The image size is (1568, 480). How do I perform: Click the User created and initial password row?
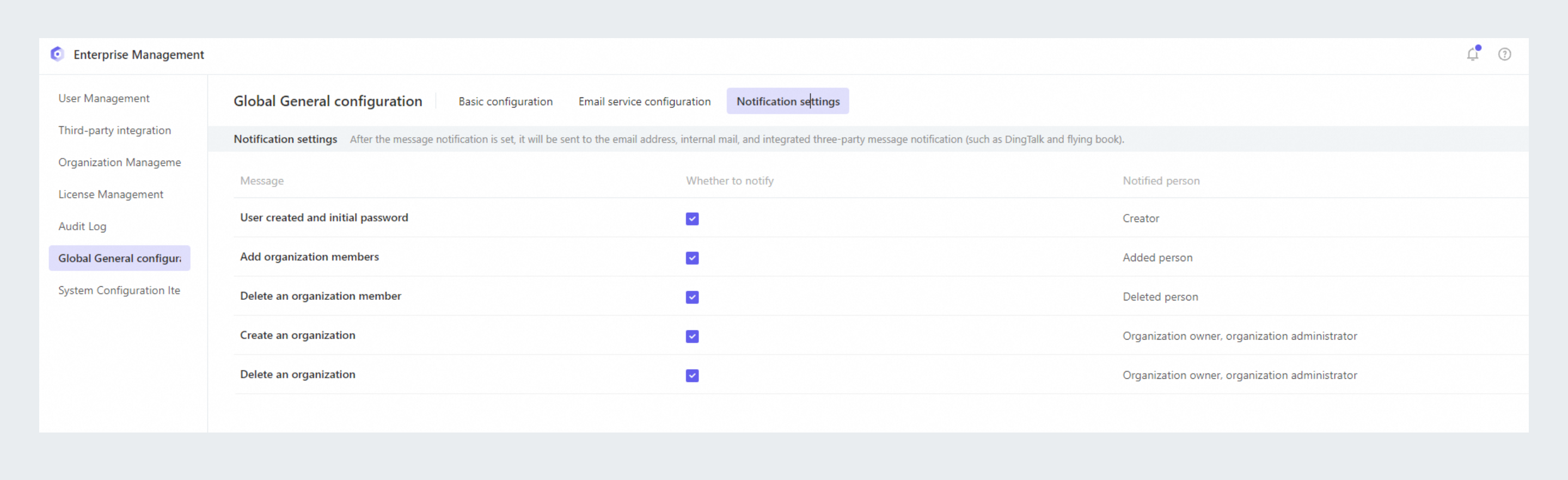(x=881, y=218)
